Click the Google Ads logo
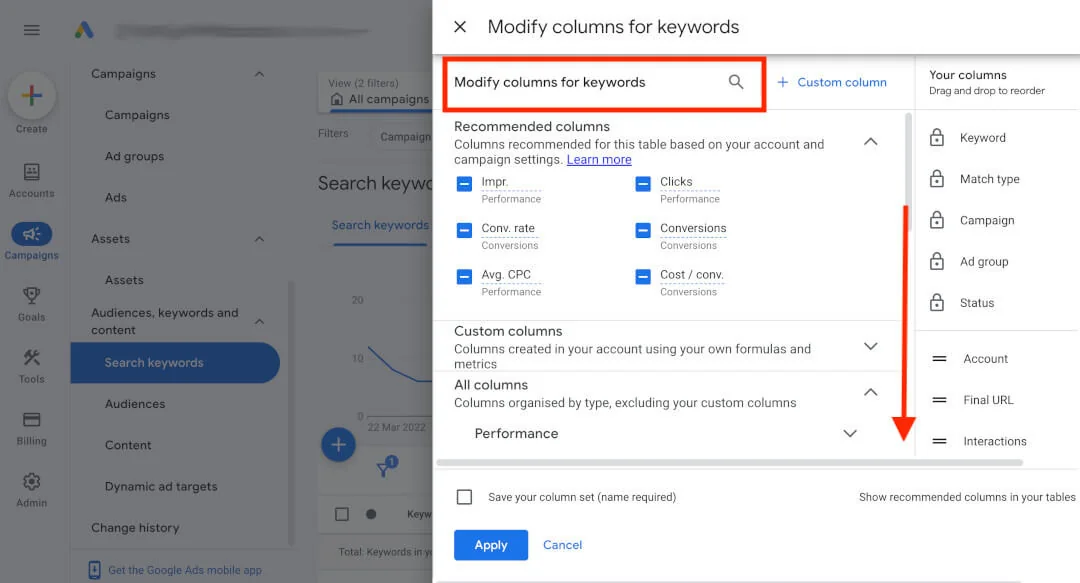This screenshot has height=583, width=1080. (84, 30)
